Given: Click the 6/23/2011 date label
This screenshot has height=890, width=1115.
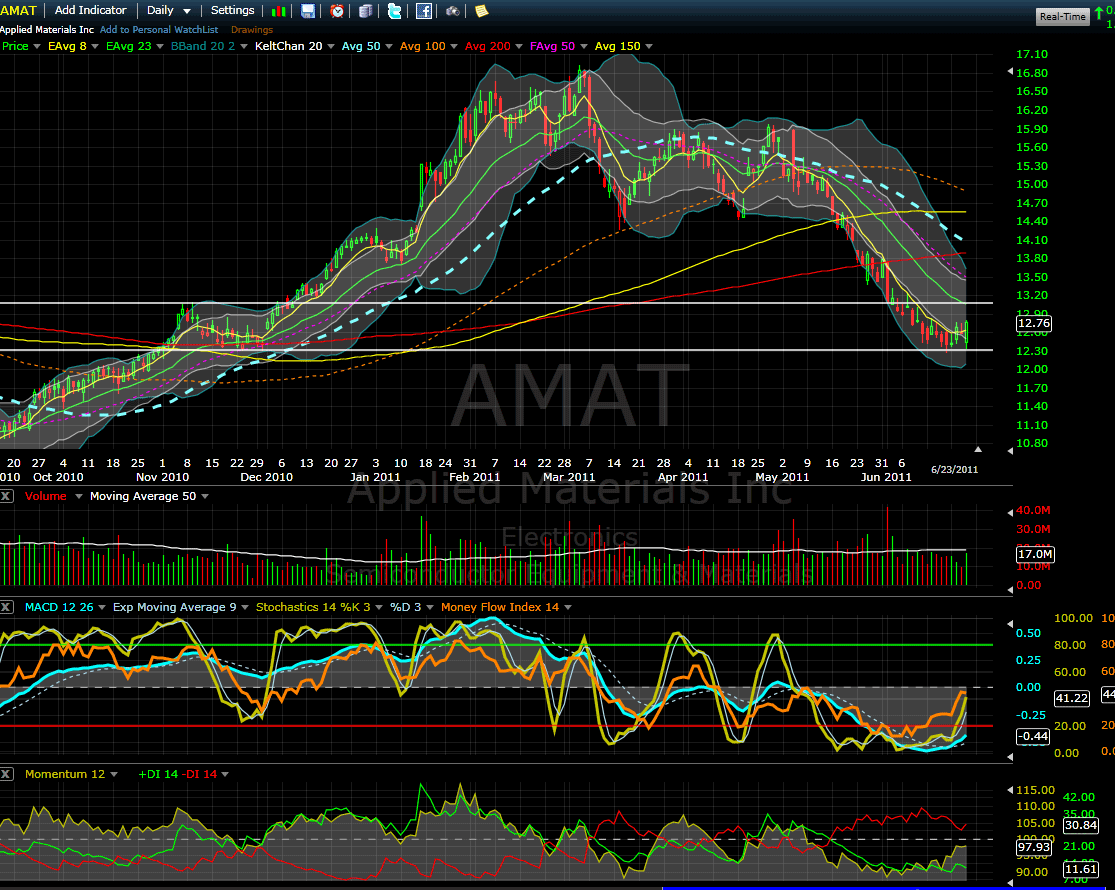Looking at the screenshot, I should pyautogui.click(x=954, y=470).
